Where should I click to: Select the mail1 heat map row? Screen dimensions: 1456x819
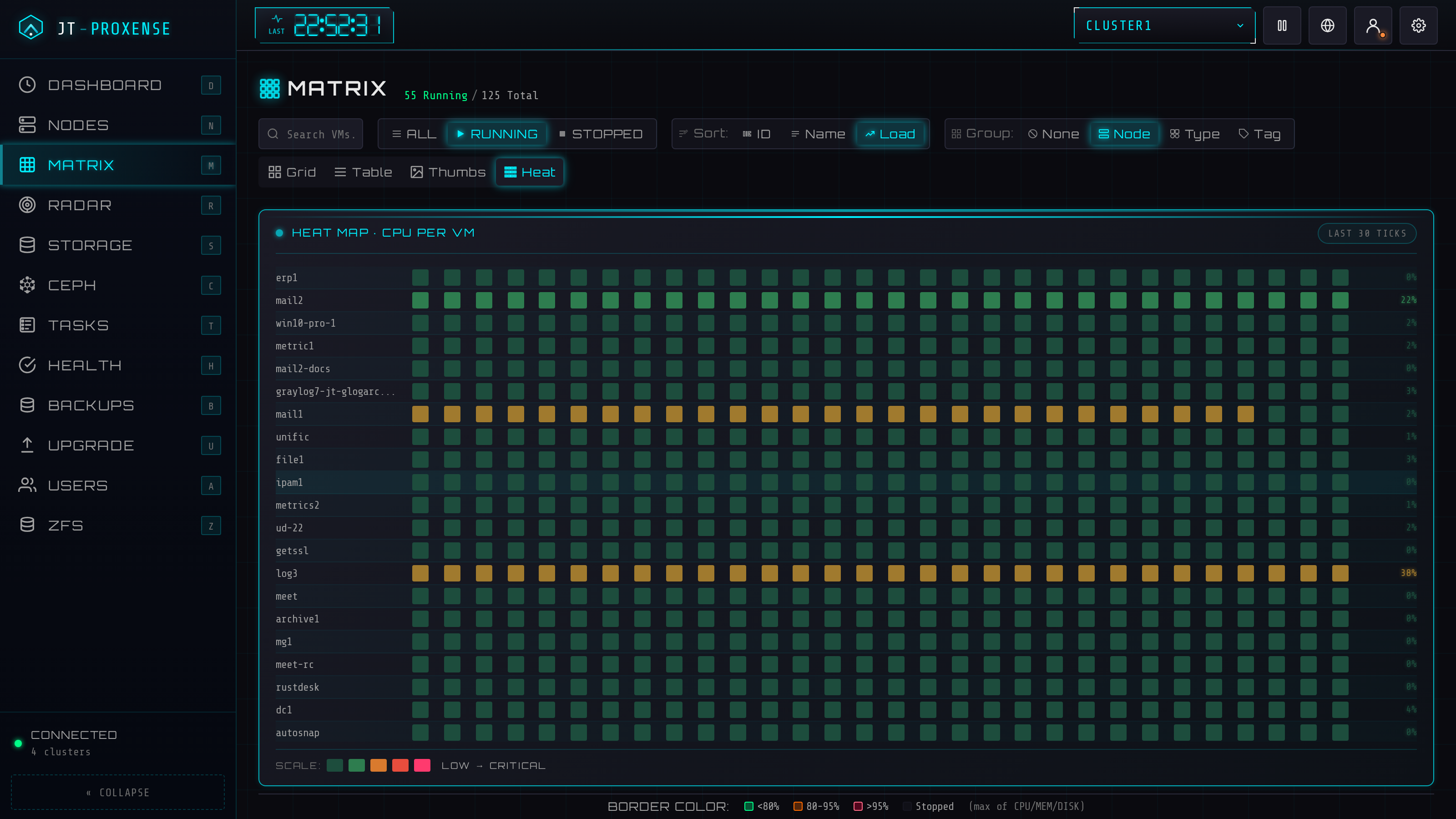pyautogui.click(x=846, y=415)
